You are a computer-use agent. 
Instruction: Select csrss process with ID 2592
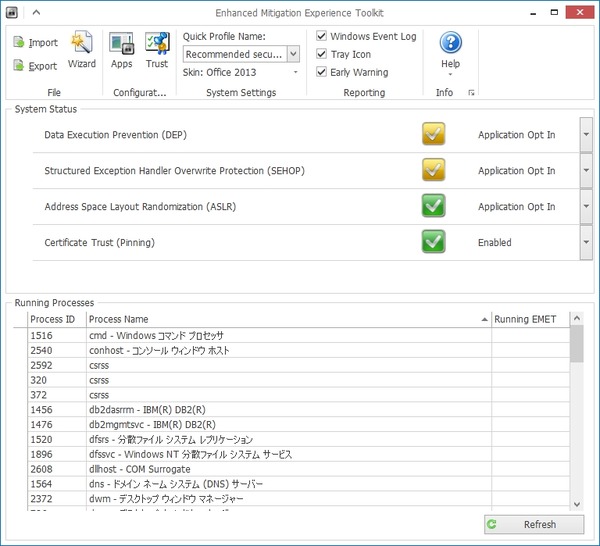coord(298,365)
